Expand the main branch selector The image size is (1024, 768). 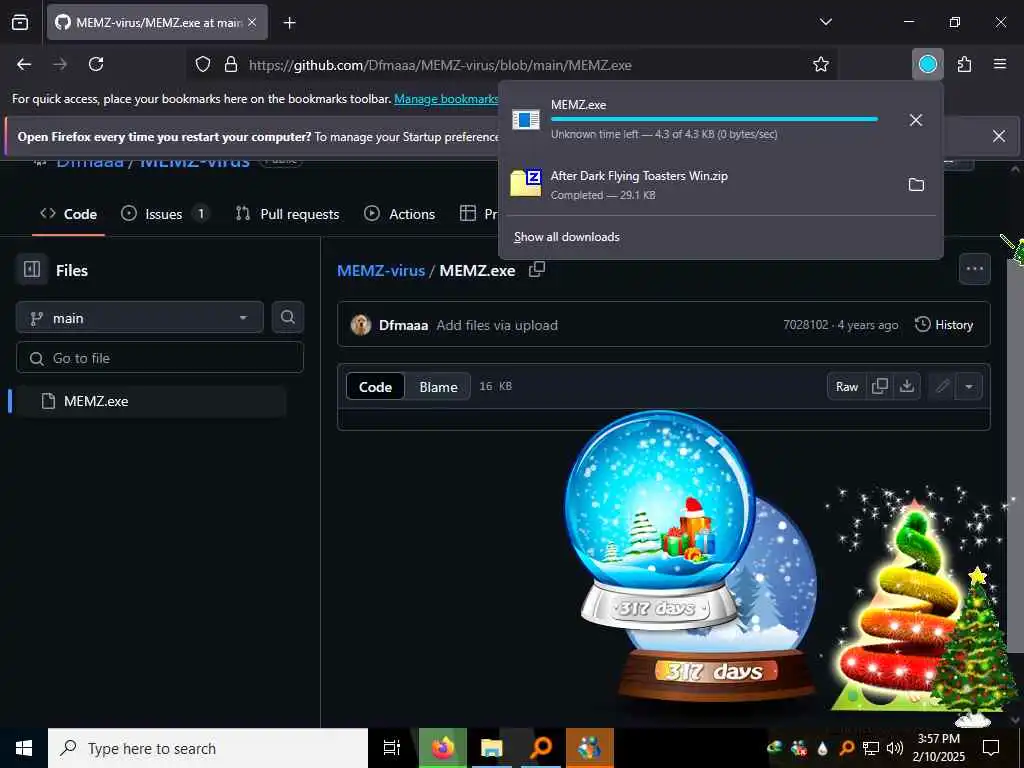pos(140,318)
